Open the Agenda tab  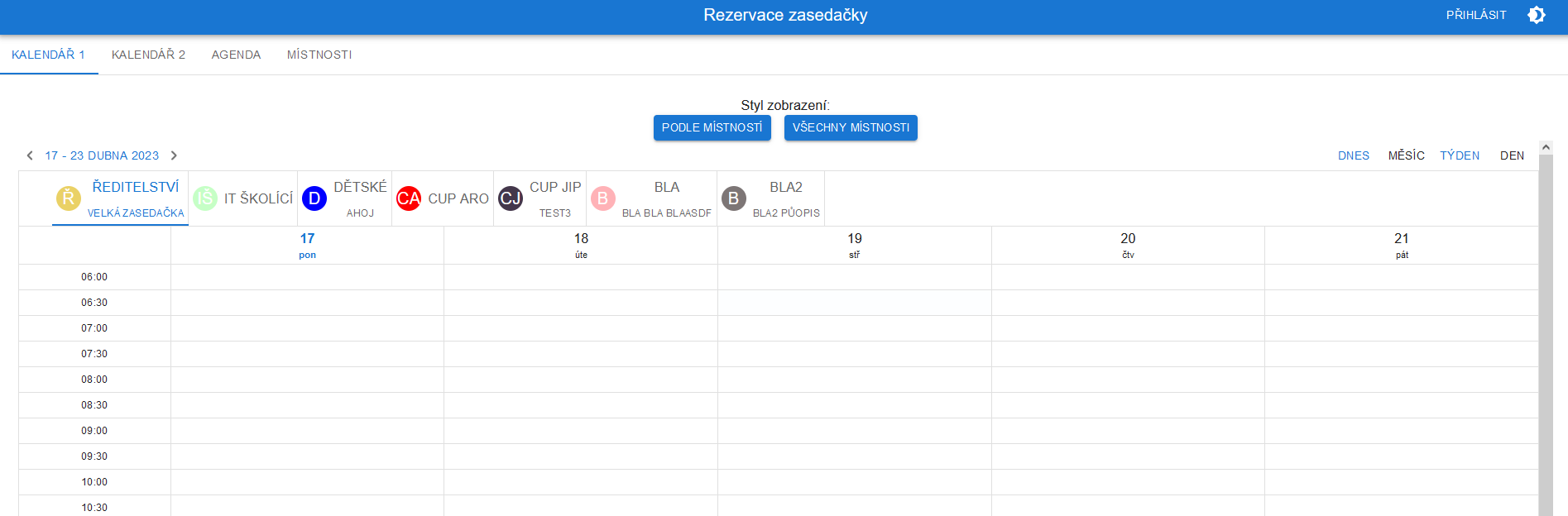236,55
